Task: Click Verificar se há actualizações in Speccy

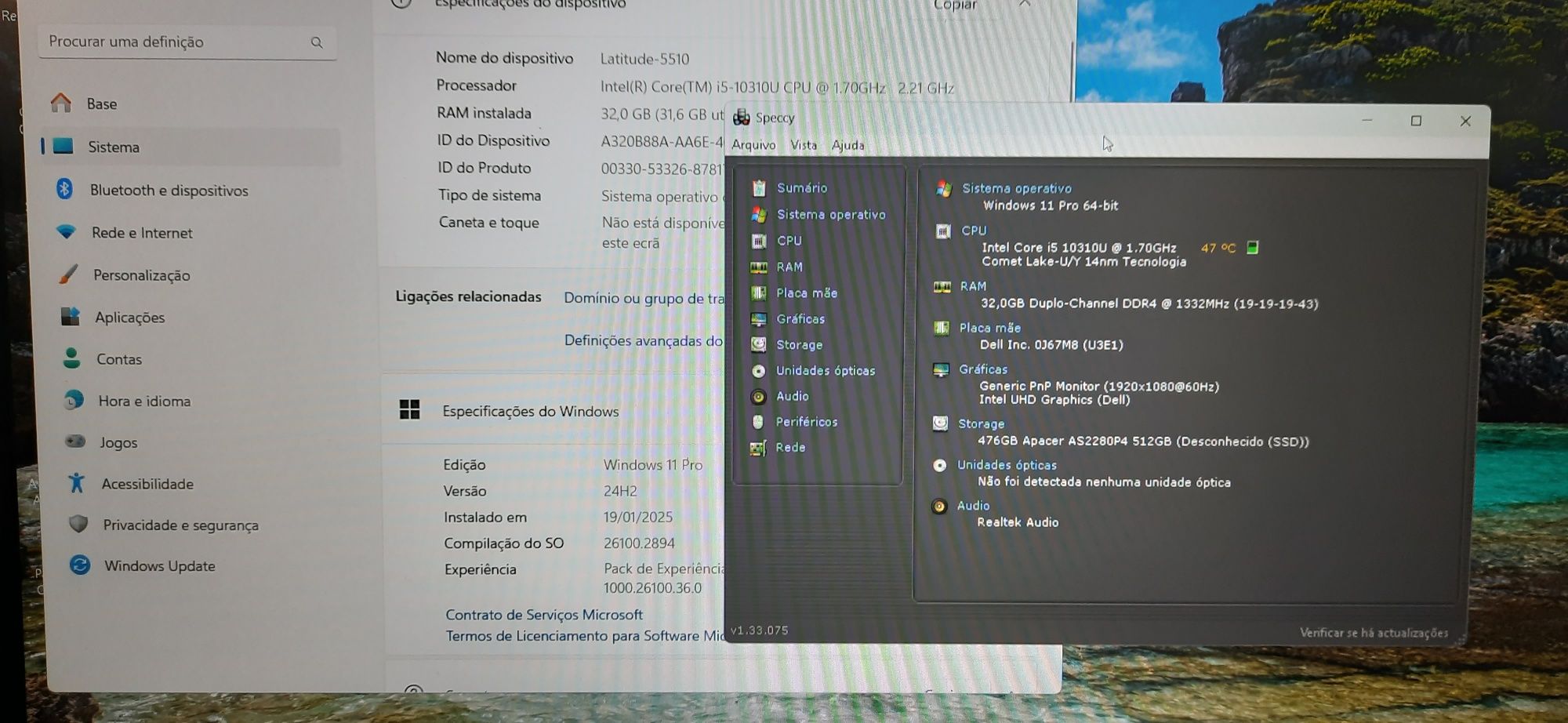Action: pyautogui.click(x=1374, y=633)
